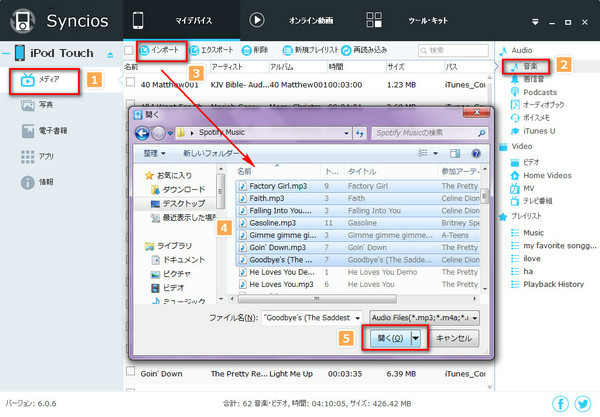Toggle the select-all checkbox in toolbar
The image size is (600, 417).
point(129,50)
